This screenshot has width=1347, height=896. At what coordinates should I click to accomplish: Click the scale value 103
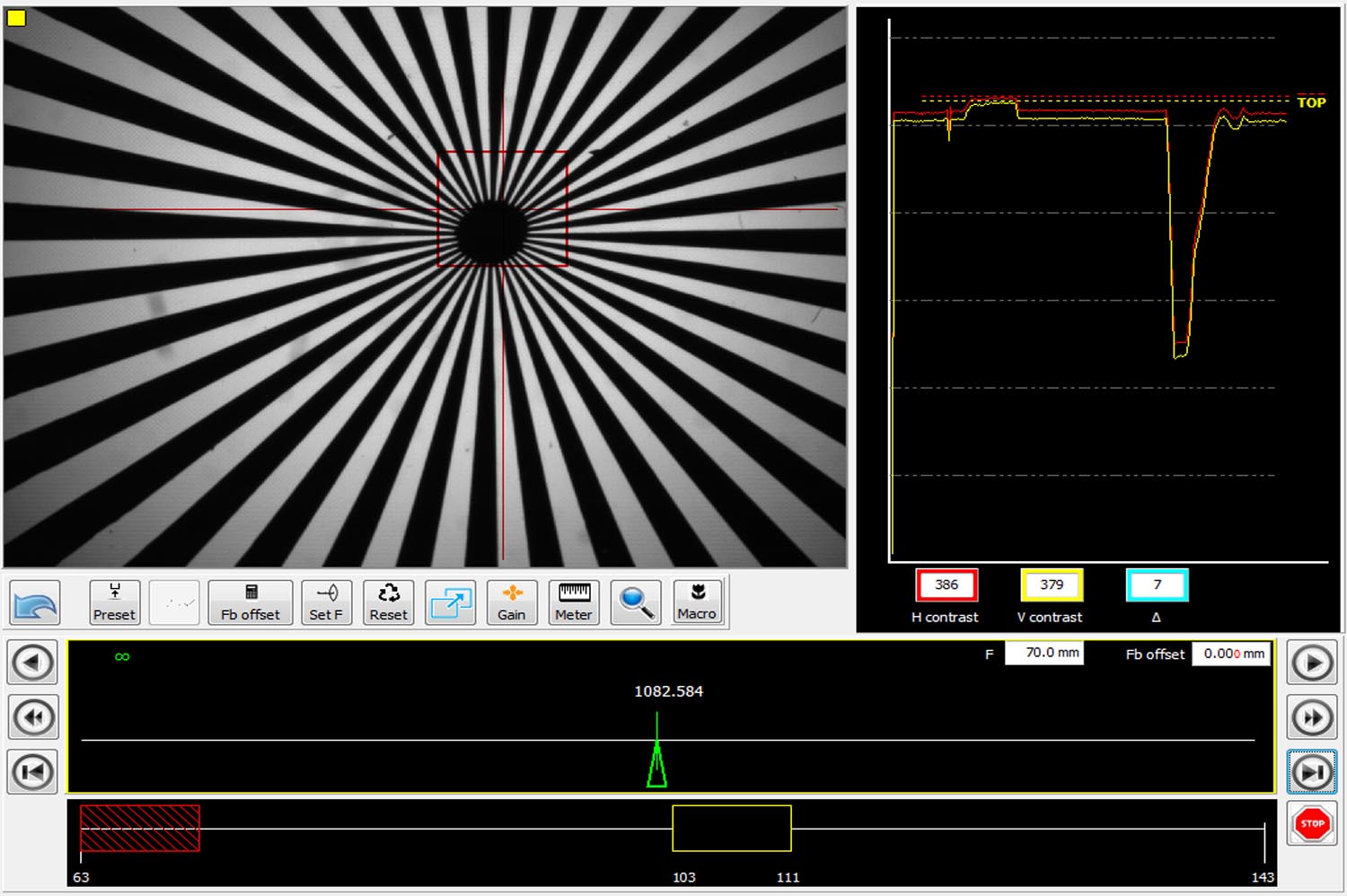(684, 877)
